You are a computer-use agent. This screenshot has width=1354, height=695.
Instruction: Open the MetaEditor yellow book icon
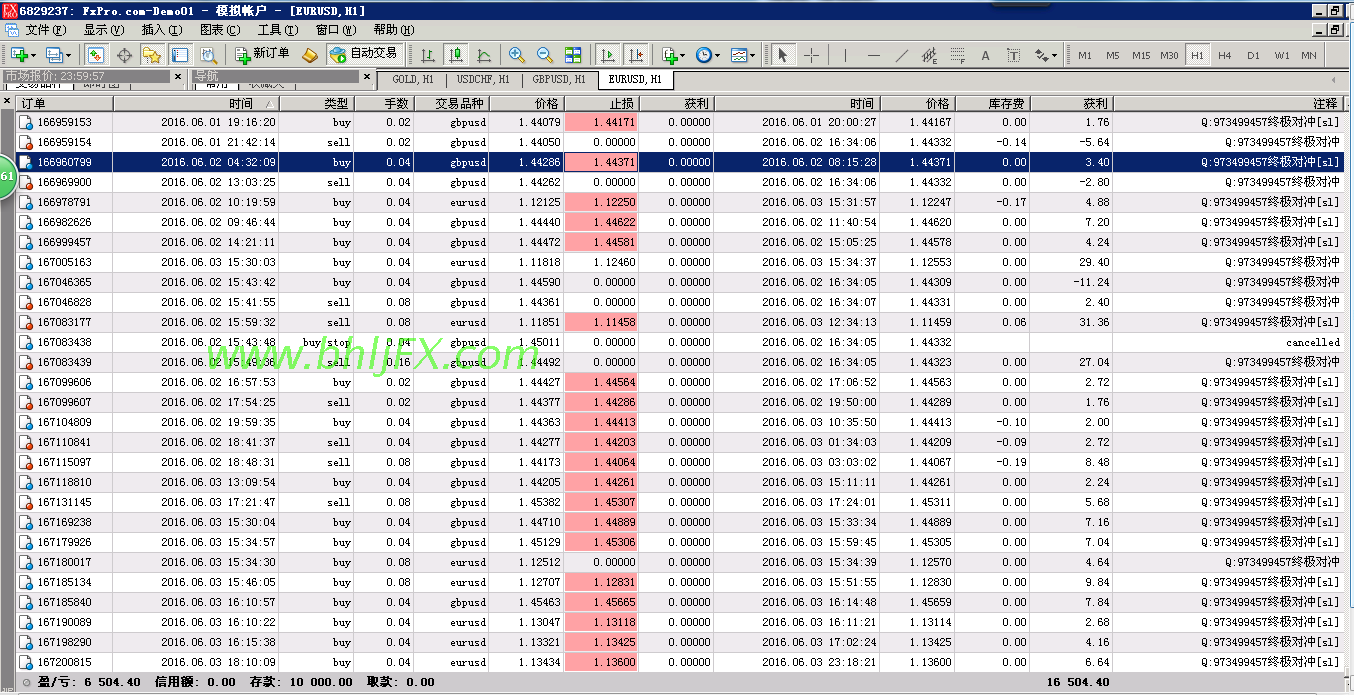click(x=310, y=55)
